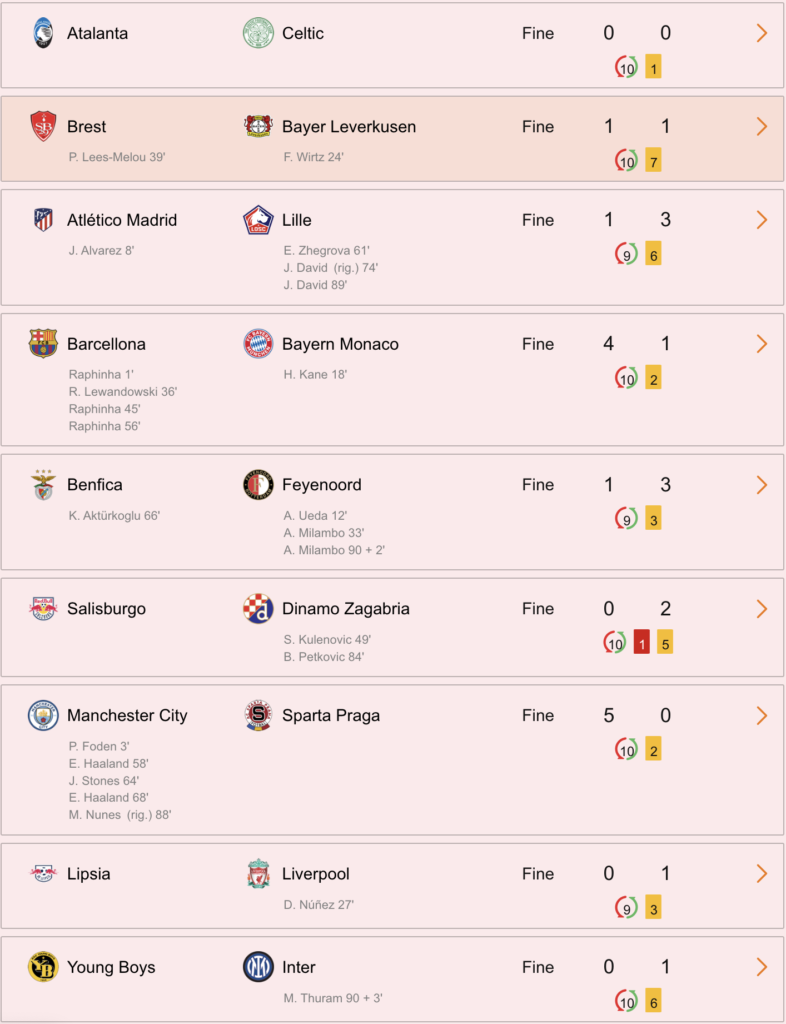Click the Atalanta club crest
This screenshot has width=786, height=1024.
pyautogui.click(x=43, y=33)
